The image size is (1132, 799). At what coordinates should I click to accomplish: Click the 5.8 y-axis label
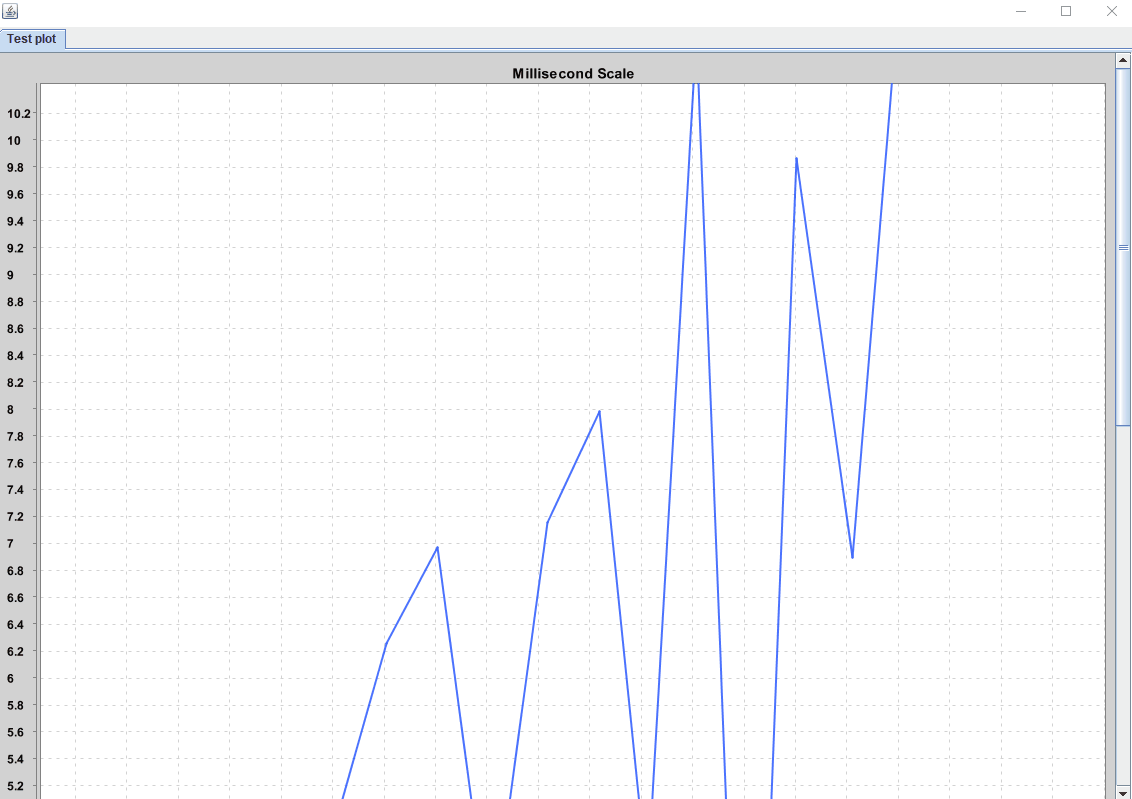[15, 705]
